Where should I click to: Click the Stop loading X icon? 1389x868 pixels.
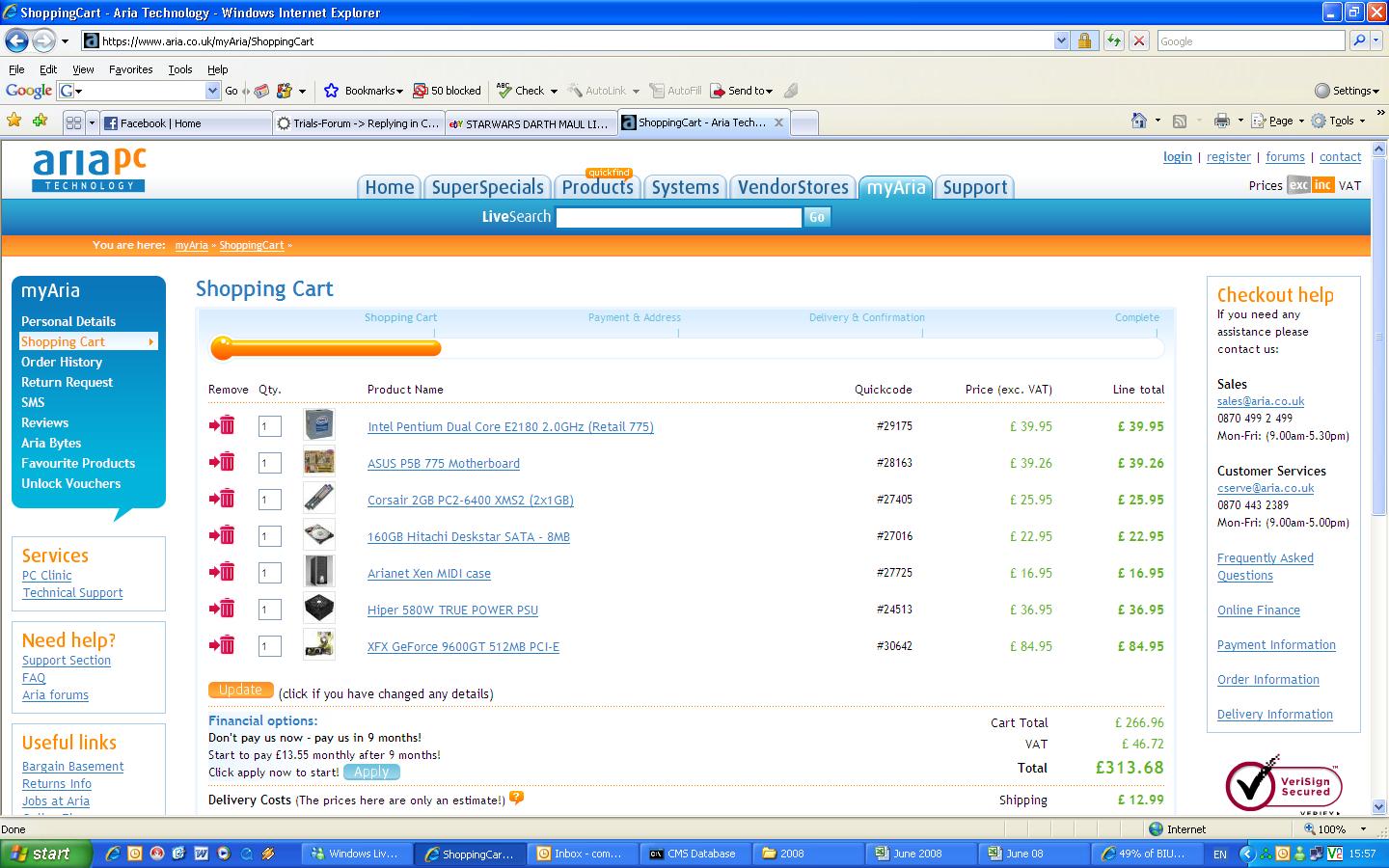coord(1139,41)
